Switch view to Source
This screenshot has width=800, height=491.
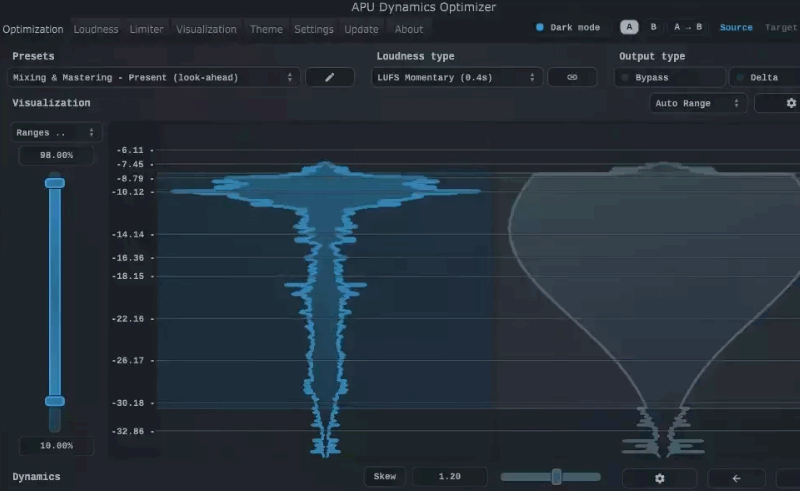click(736, 28)
